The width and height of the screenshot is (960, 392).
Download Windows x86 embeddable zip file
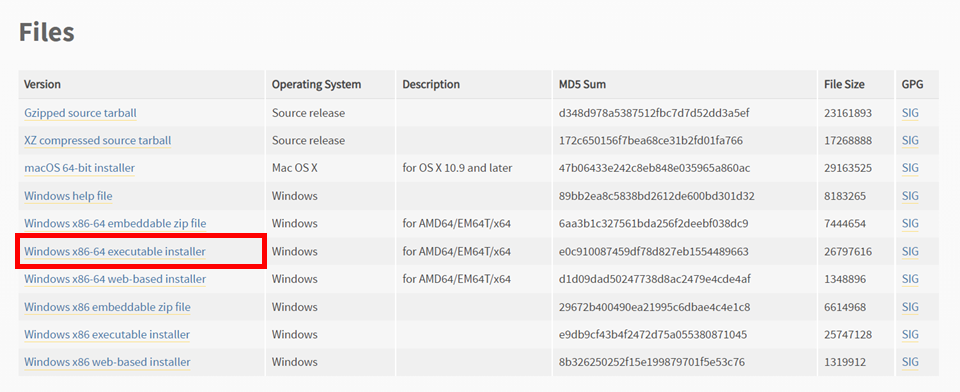click(107, 307)
